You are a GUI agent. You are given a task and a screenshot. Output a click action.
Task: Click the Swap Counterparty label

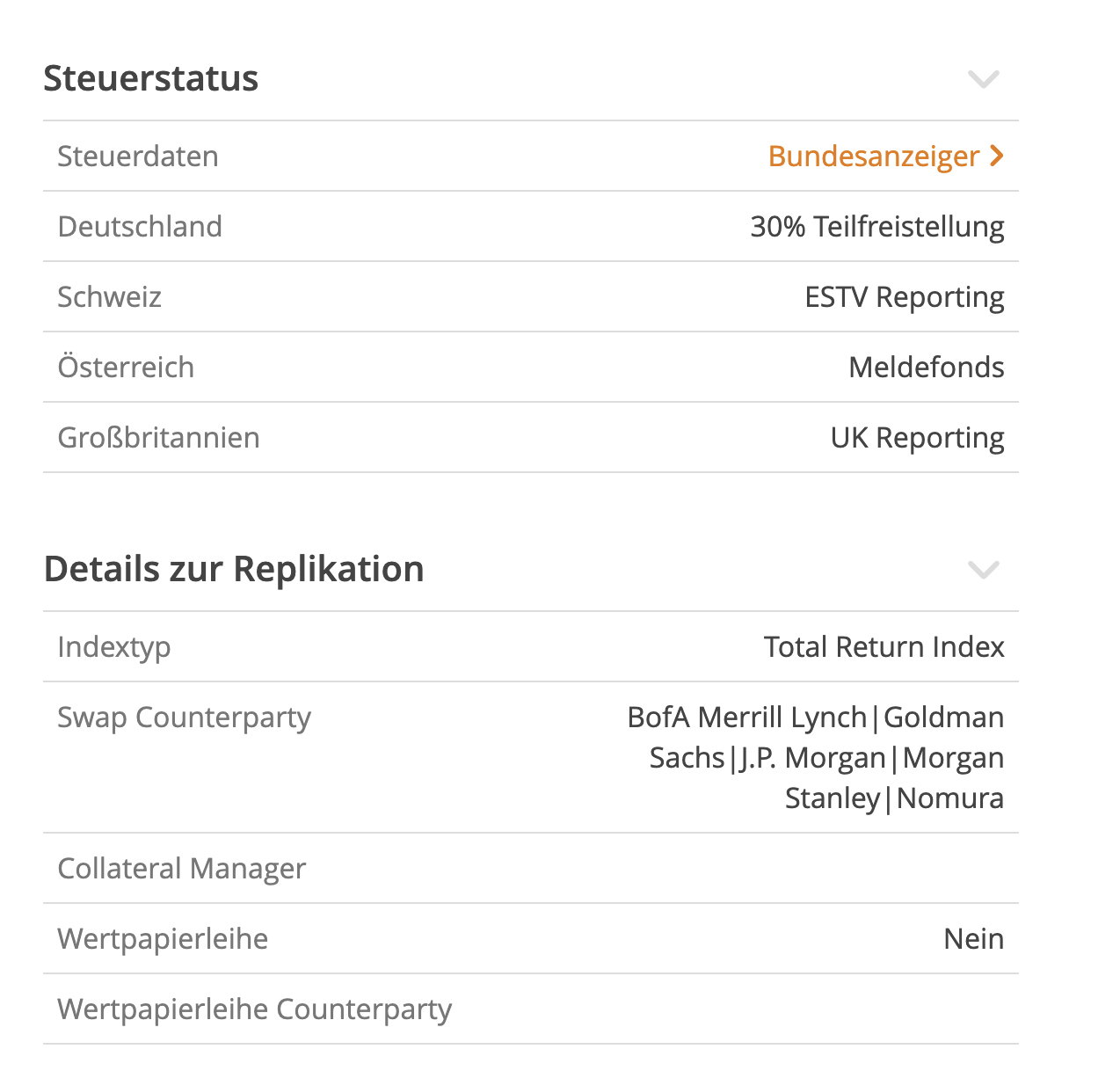tap(184, 718)
